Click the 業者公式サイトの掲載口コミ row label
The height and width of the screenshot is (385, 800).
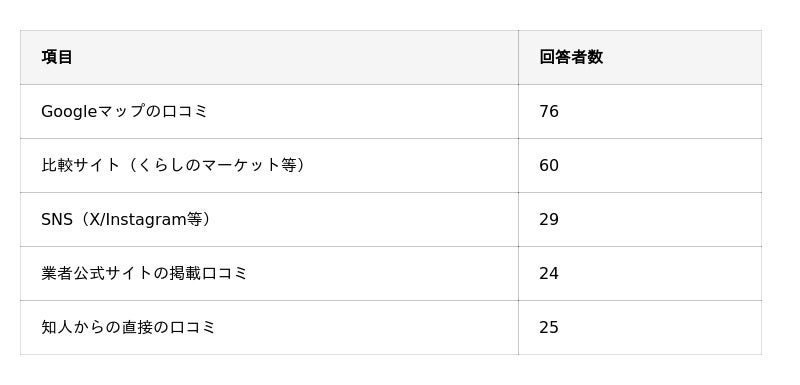(144, 273)
